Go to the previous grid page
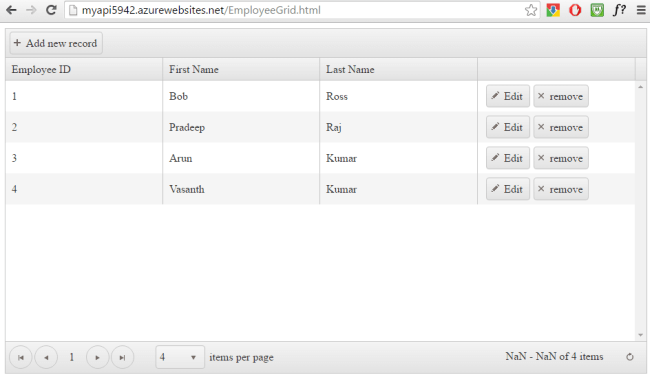Image resolution: width=650 pixels, height=386 pixels. tap(46, 357)
